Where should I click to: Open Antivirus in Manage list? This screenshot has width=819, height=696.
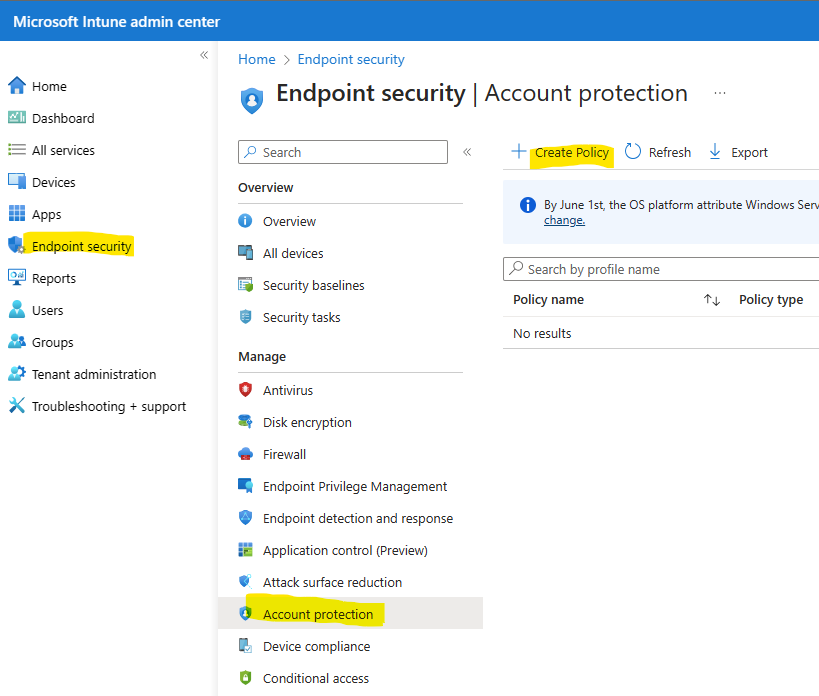[x=288, y=390]
